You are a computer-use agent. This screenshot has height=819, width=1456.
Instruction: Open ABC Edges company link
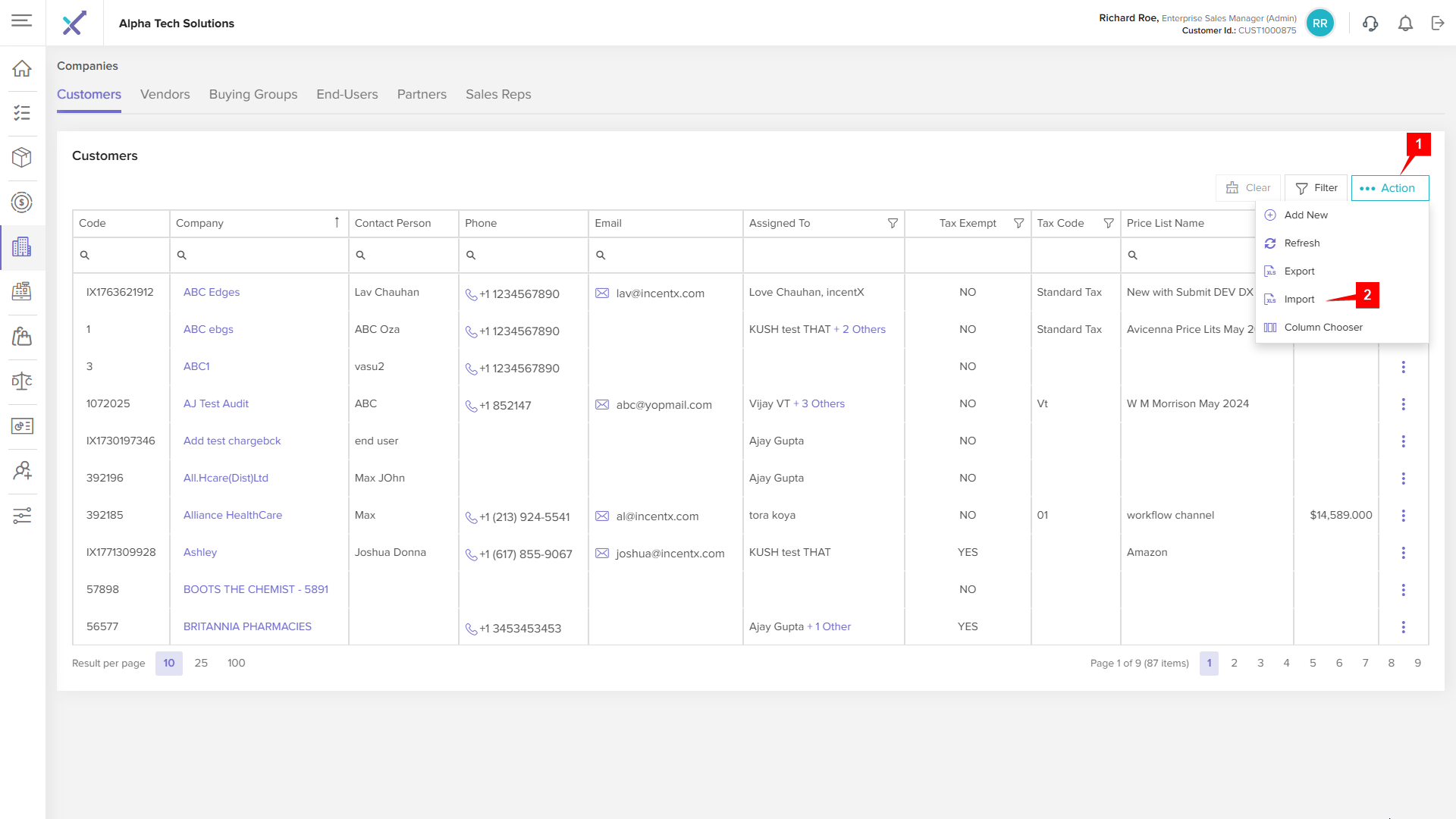click(212, 293)
